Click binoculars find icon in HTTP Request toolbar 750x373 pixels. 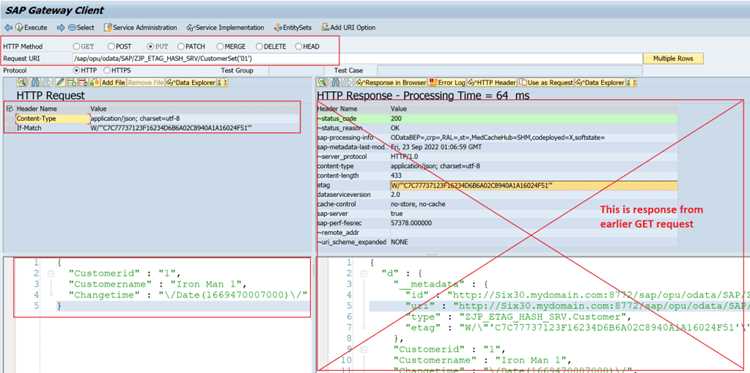[x=35, y=83]
